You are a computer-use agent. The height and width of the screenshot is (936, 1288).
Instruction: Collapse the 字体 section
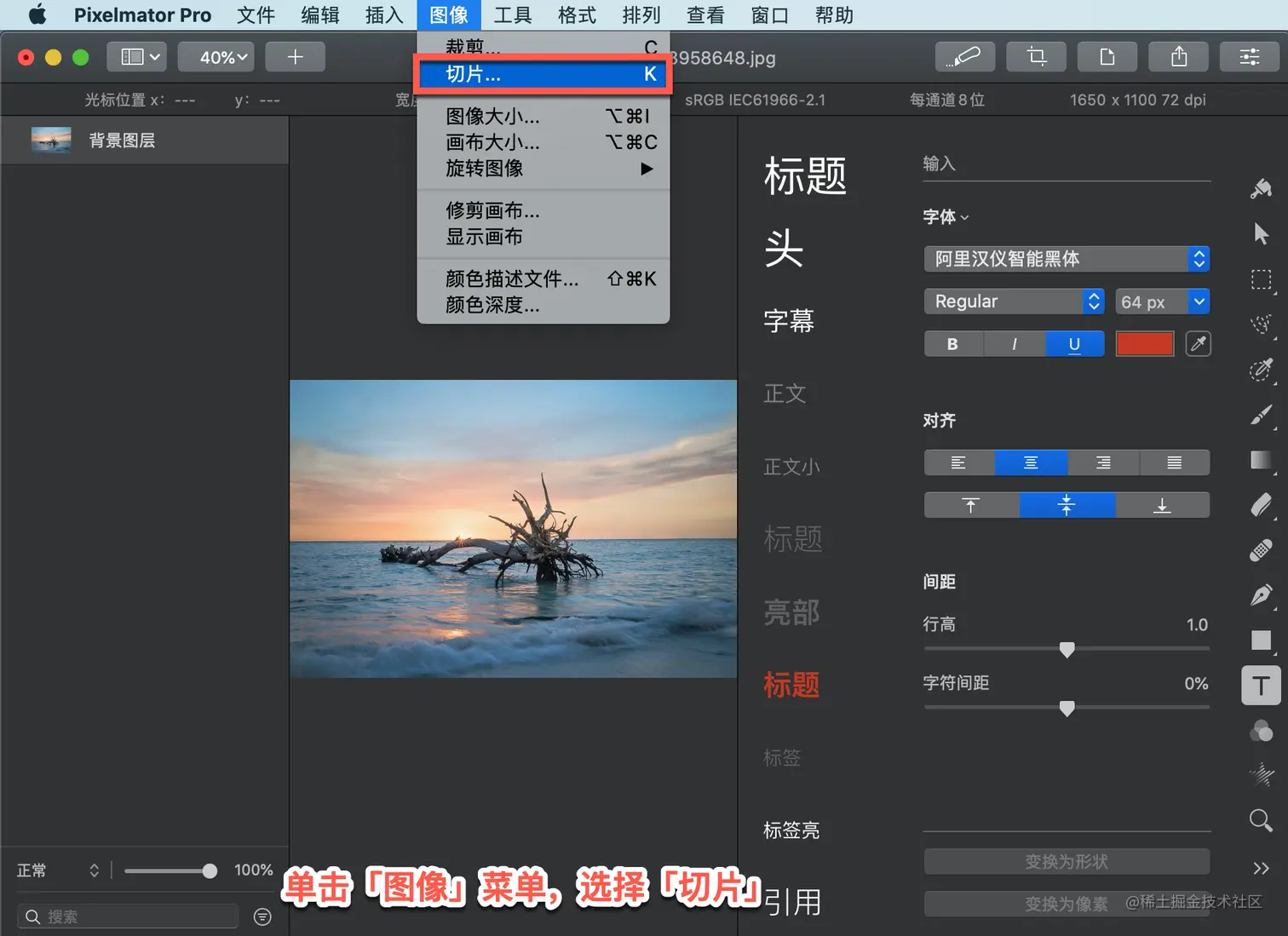pos(946,217)
